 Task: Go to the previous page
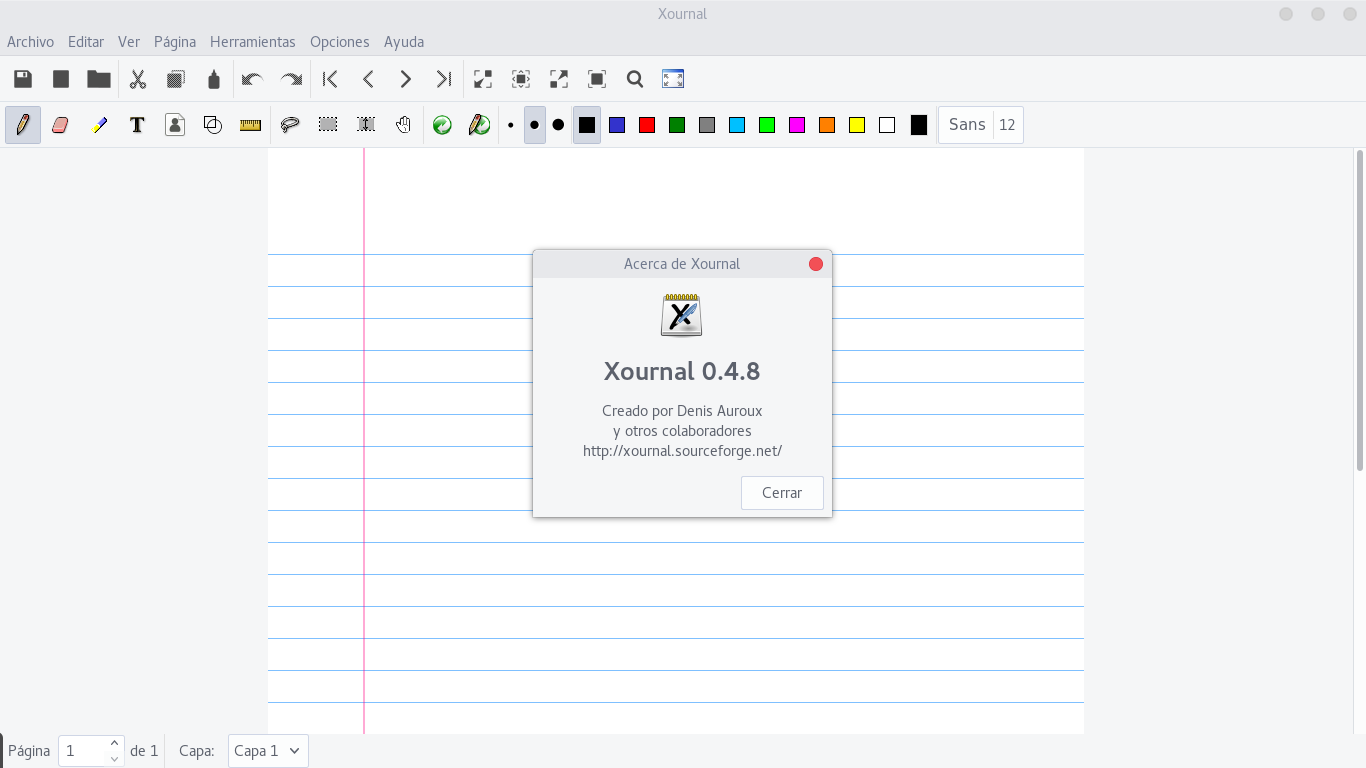368,79
